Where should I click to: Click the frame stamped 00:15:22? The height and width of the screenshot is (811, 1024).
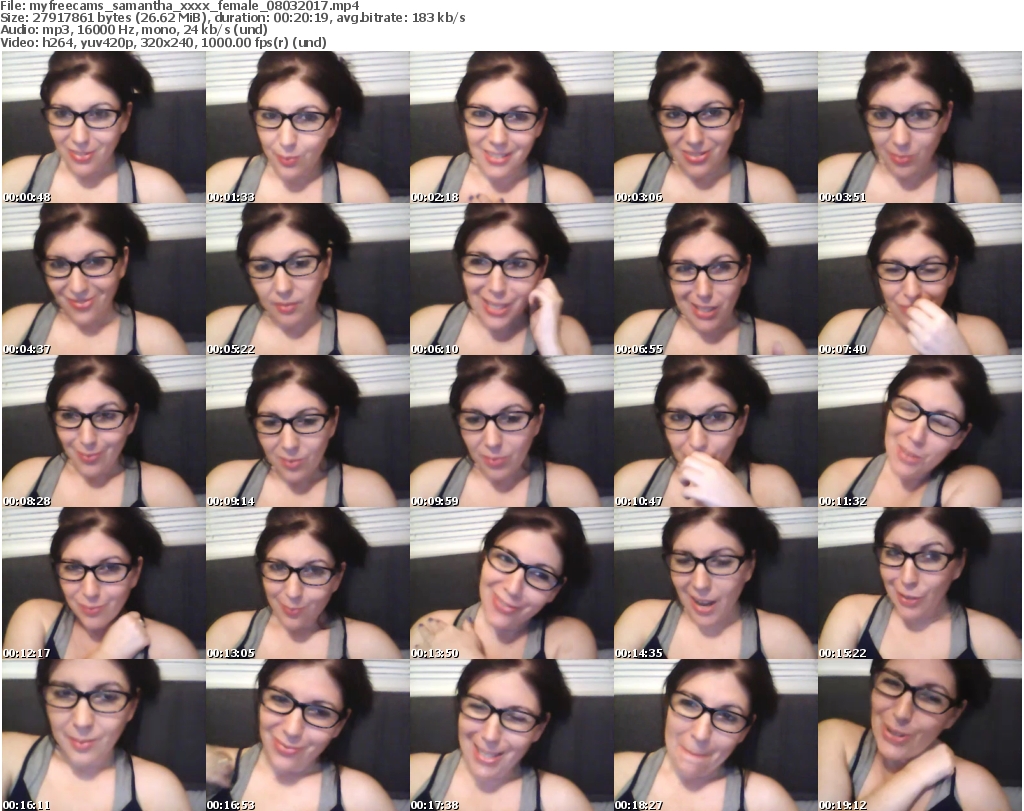tap(920, 583)
